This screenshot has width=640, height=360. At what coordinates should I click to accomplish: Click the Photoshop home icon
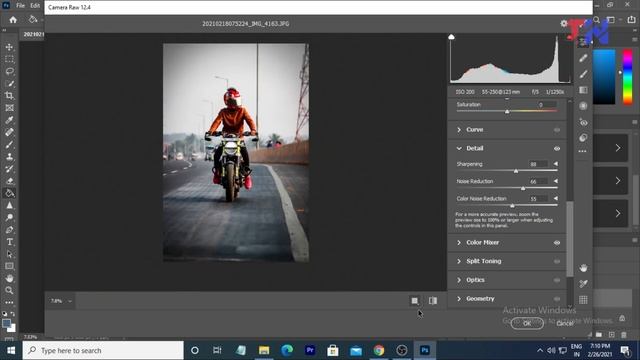[x=13, y=20]
